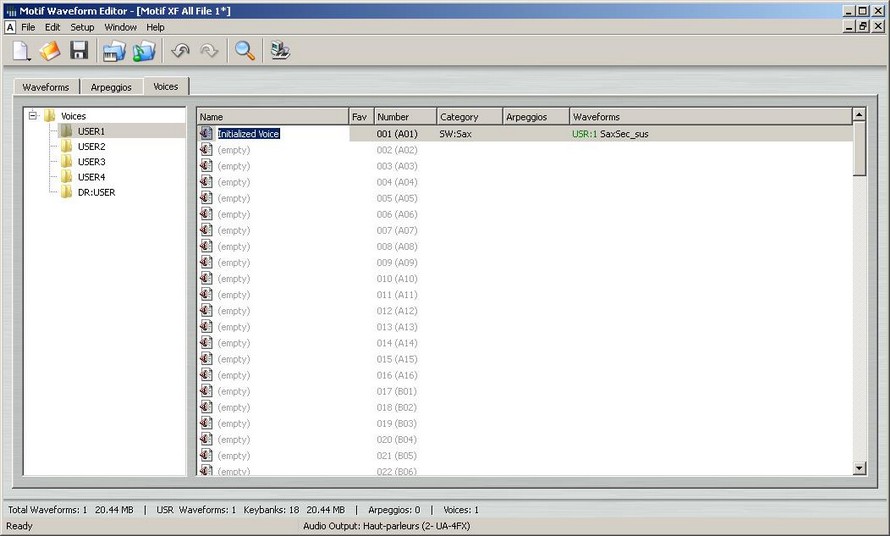Select the DR:USER folder in tree
The width and height of the screenshot is (890, 536).
95,192
